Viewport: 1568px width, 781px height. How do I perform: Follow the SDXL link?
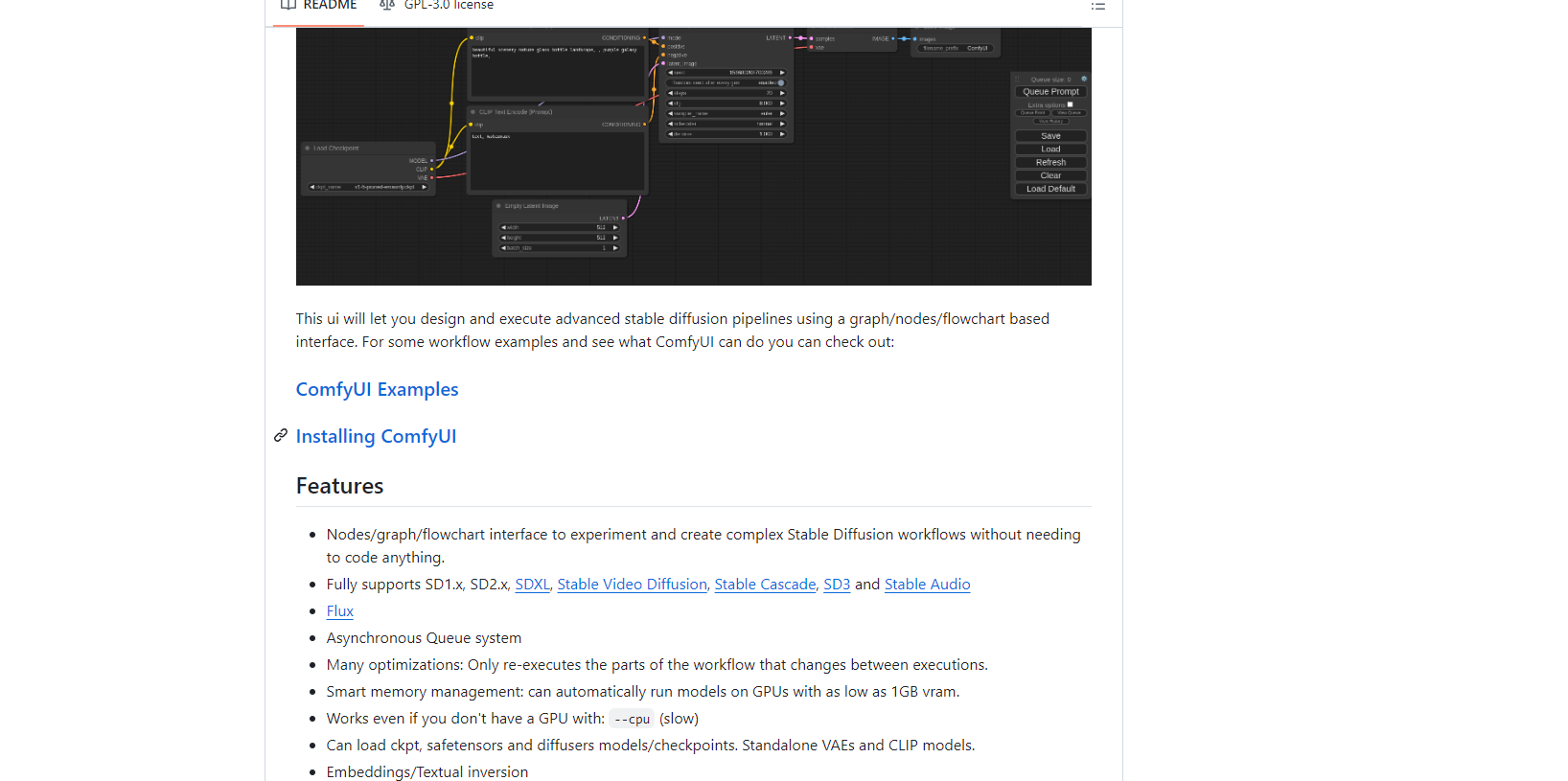[x=532, y=585]
